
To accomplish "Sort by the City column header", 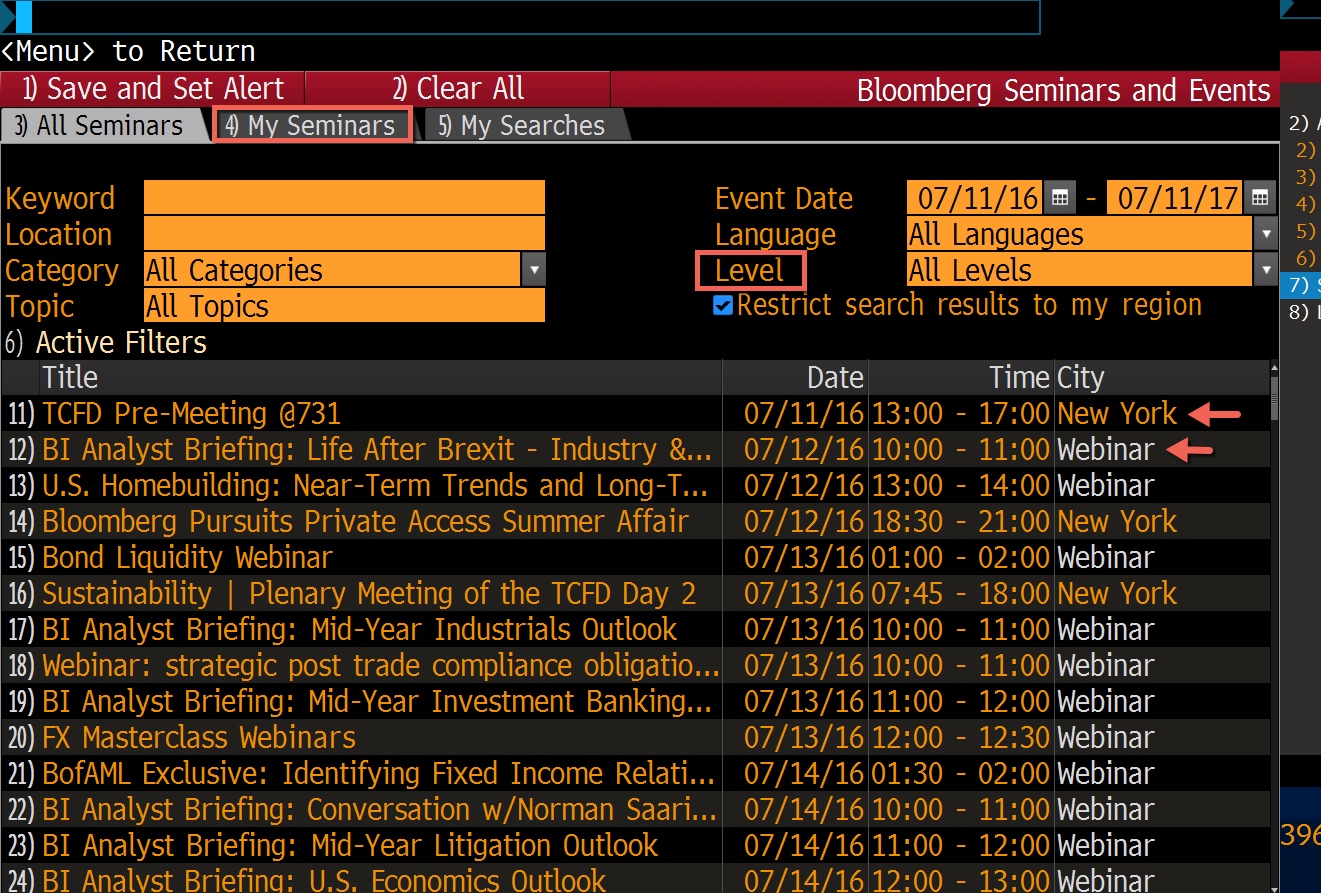I will [1161, 377].
